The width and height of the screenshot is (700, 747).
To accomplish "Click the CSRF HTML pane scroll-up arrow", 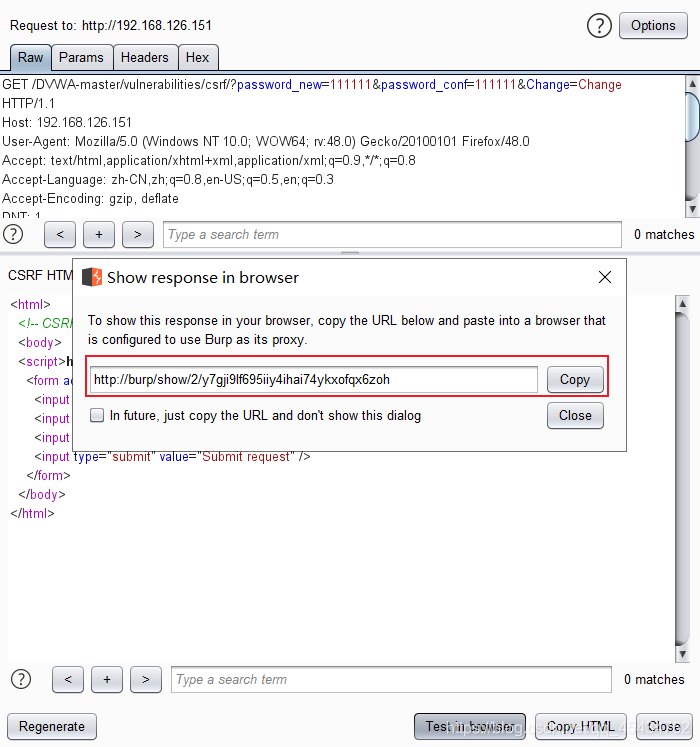I will (x=683, y=303).
